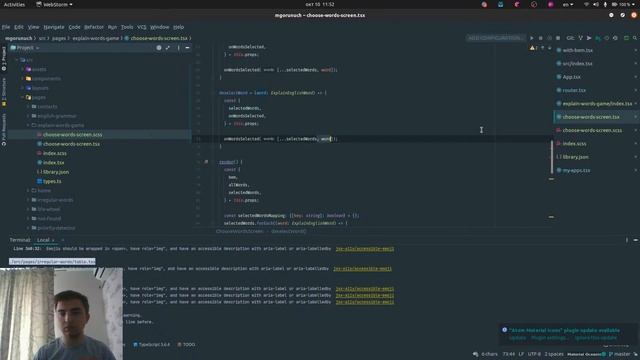Viewport: 640px width, 360px height.
Task: Switch to src/index.tsx editor tab
Action: [x=577, y=64]
